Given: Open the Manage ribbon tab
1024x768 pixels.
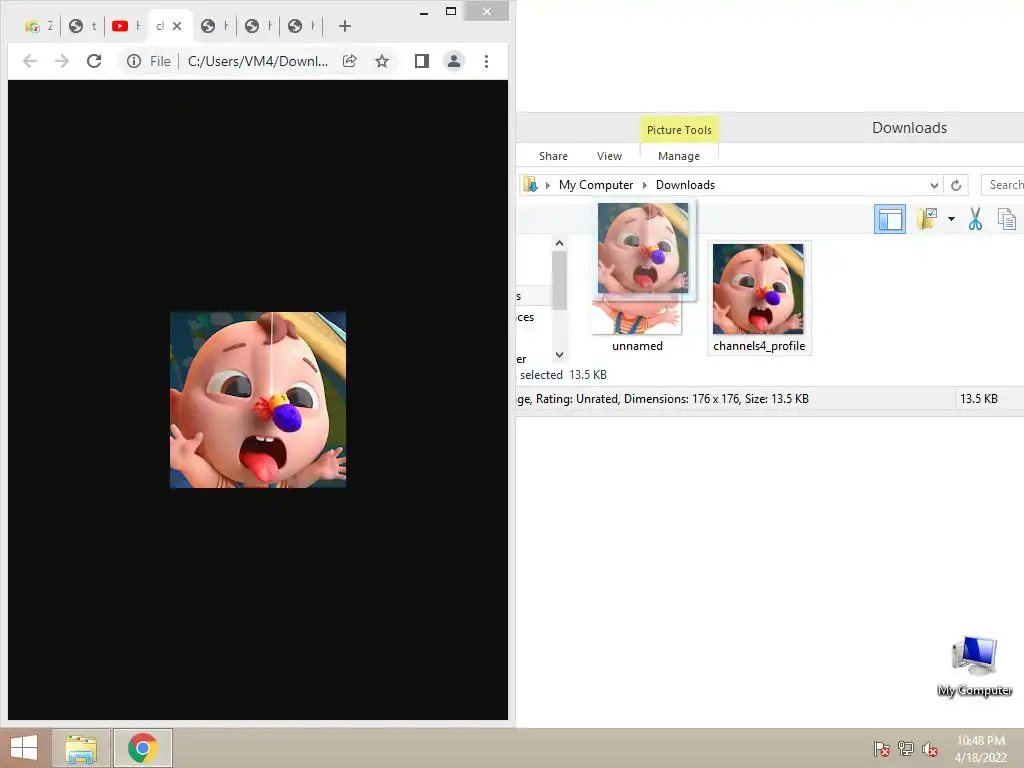Looking at the screenshot, I should point(679,156).
